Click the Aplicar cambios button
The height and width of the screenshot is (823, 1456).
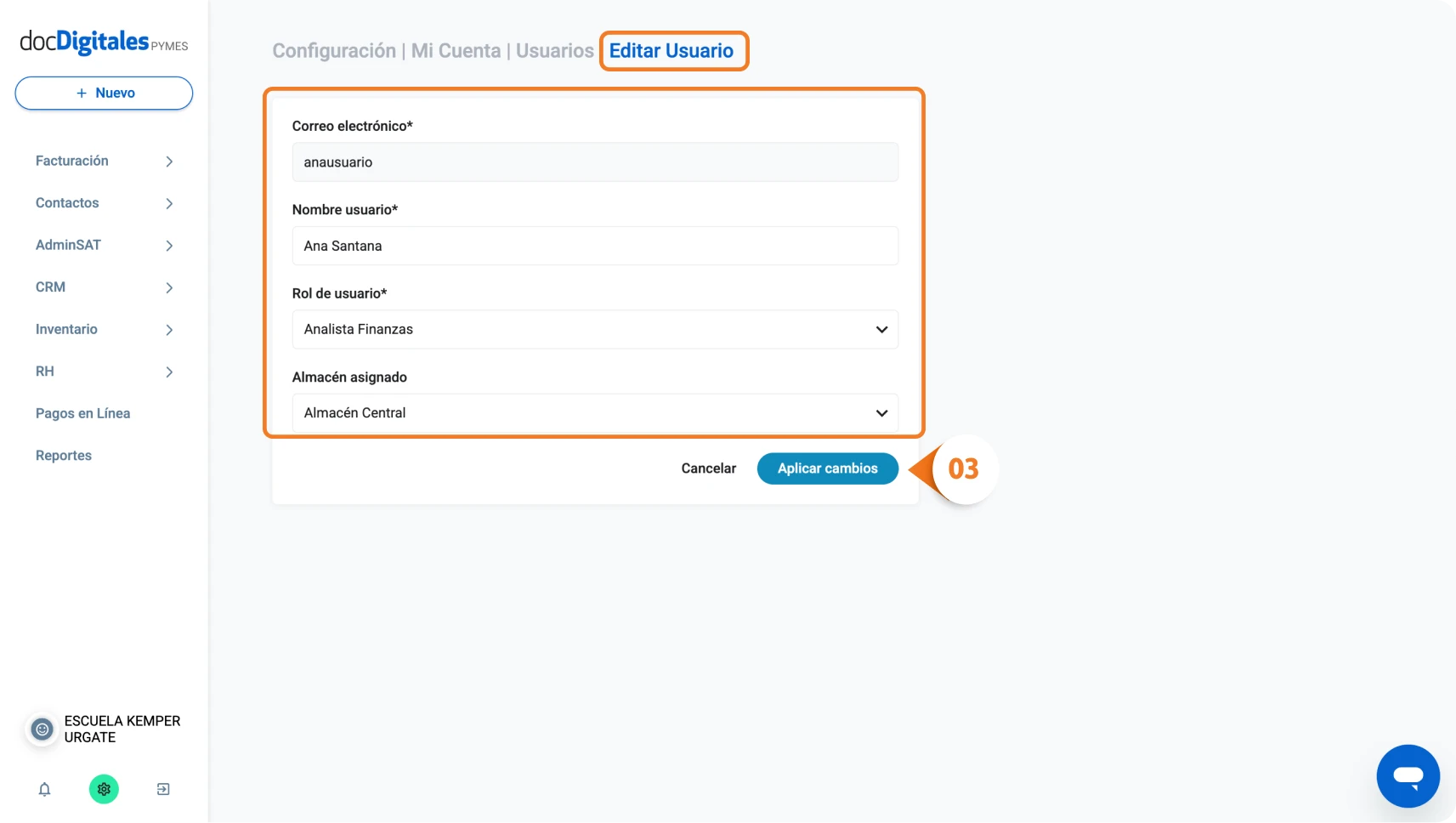tap(827, 468)
